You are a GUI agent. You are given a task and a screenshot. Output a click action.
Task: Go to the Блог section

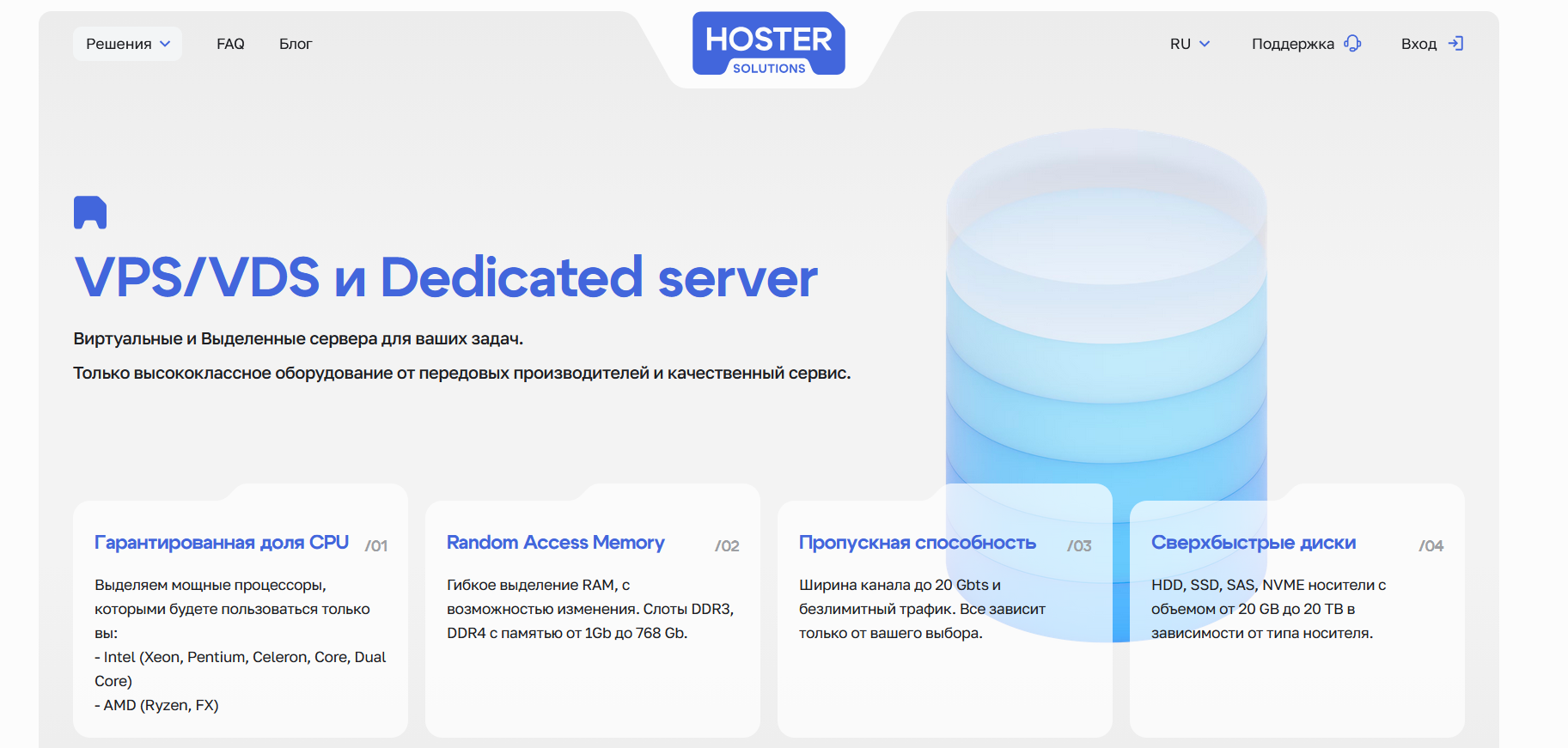296,44
